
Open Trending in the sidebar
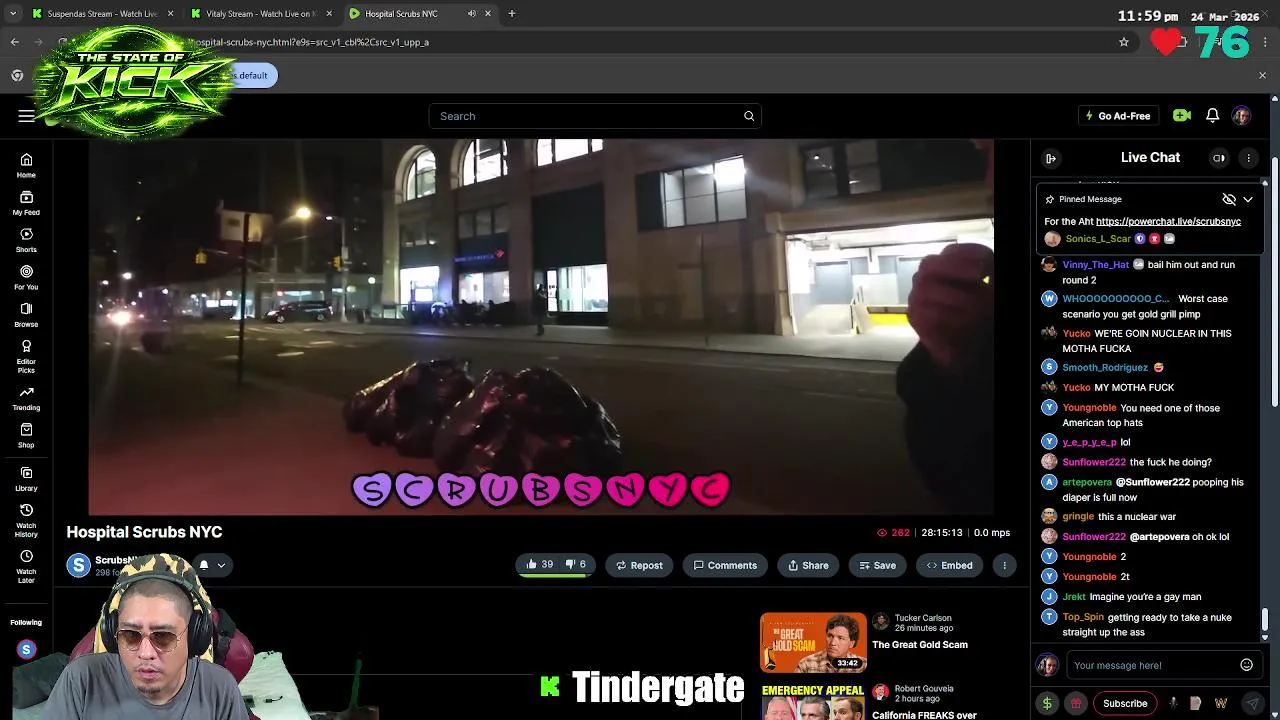(26, 398)
